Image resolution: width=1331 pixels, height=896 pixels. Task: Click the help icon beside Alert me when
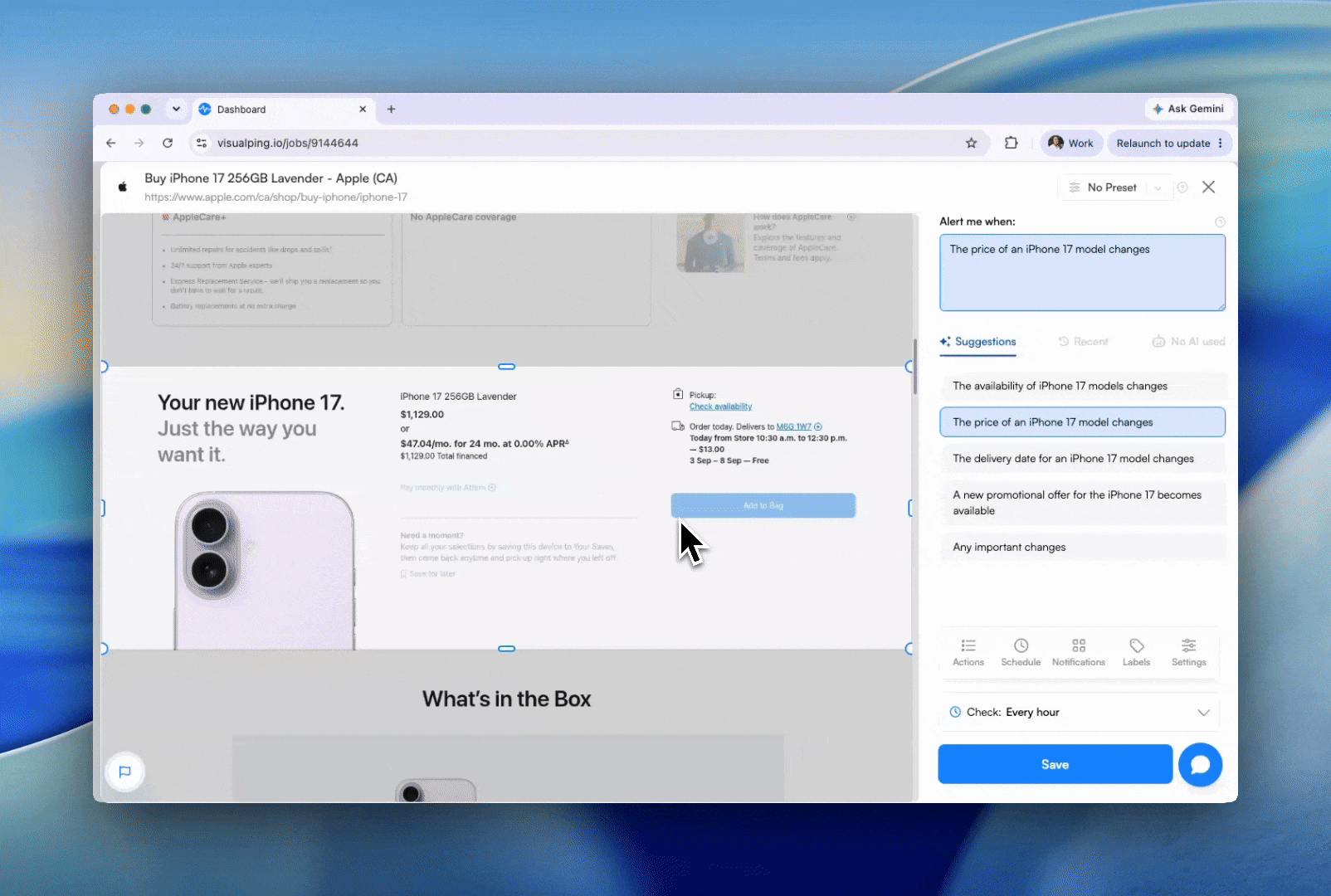(x=1220, y=222)
